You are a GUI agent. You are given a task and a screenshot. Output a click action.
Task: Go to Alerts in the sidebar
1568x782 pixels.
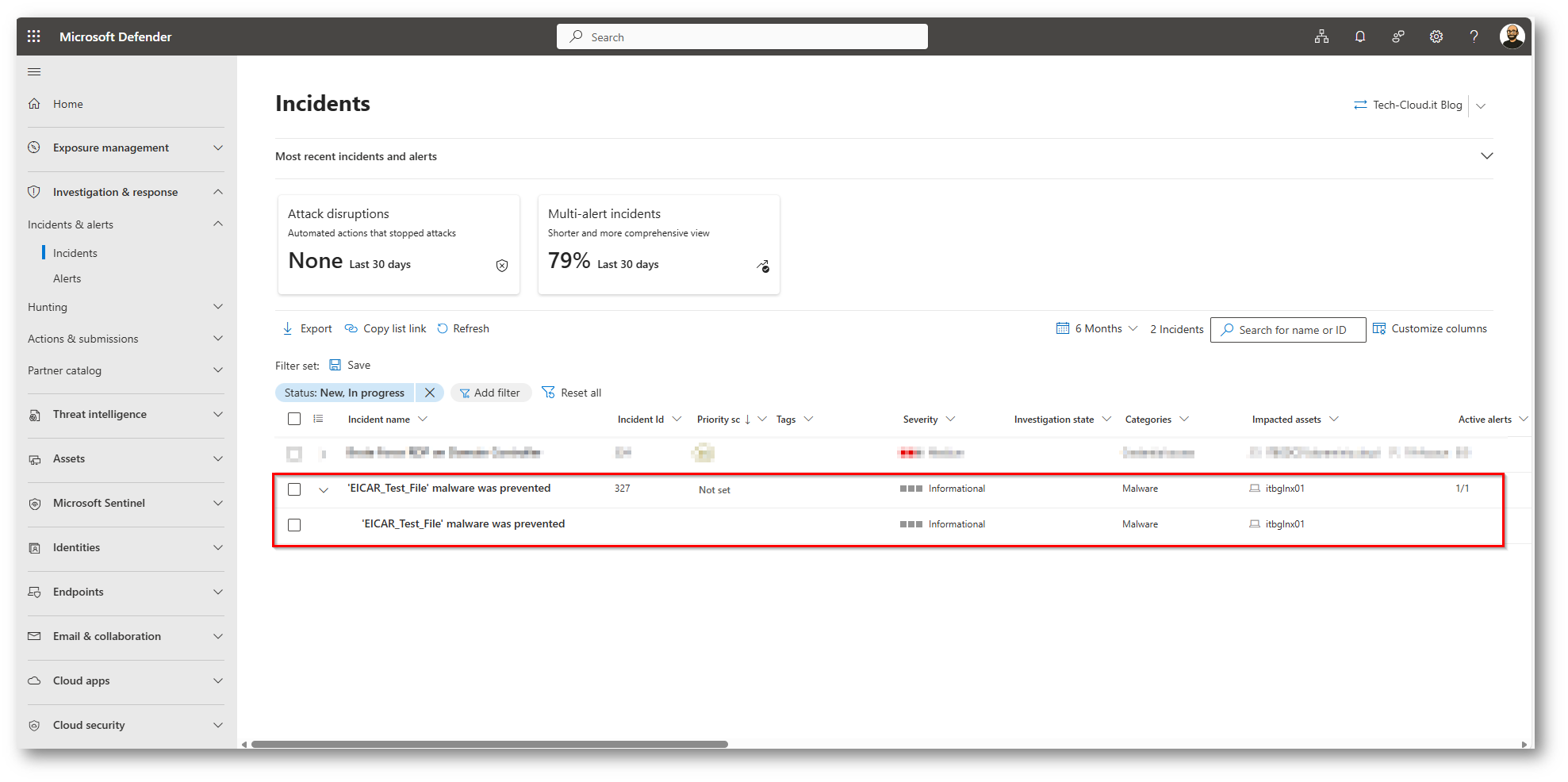(67, 278)
